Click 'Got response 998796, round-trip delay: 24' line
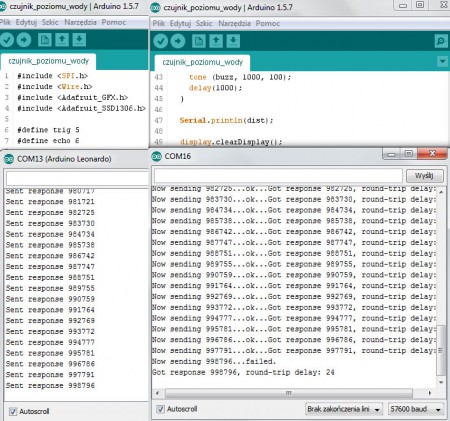The image size is (450, 421). (243, 372)
